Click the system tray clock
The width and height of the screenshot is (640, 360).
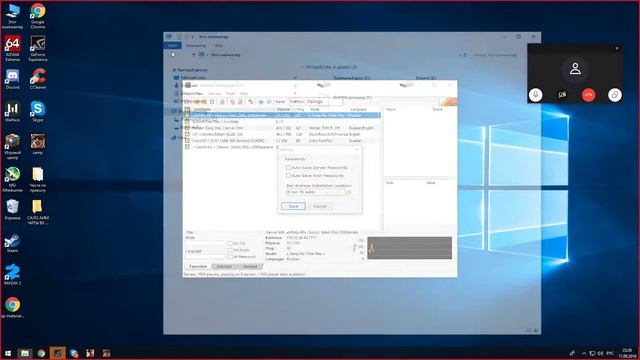627,353
